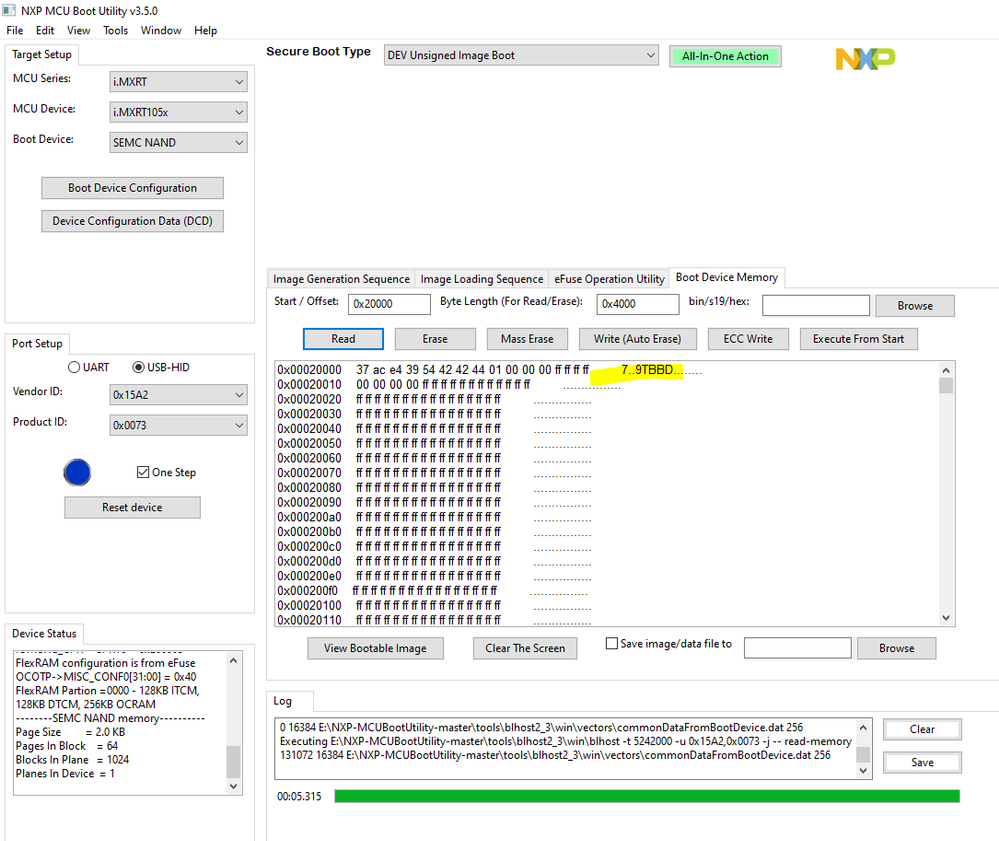
Task: Browse for save image/data file path
Action: (897, 649)
